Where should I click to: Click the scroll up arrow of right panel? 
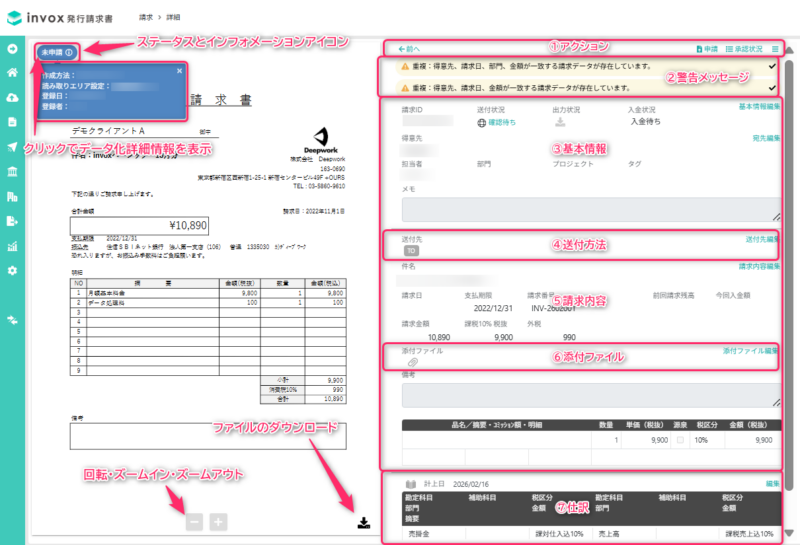[789, 50]
